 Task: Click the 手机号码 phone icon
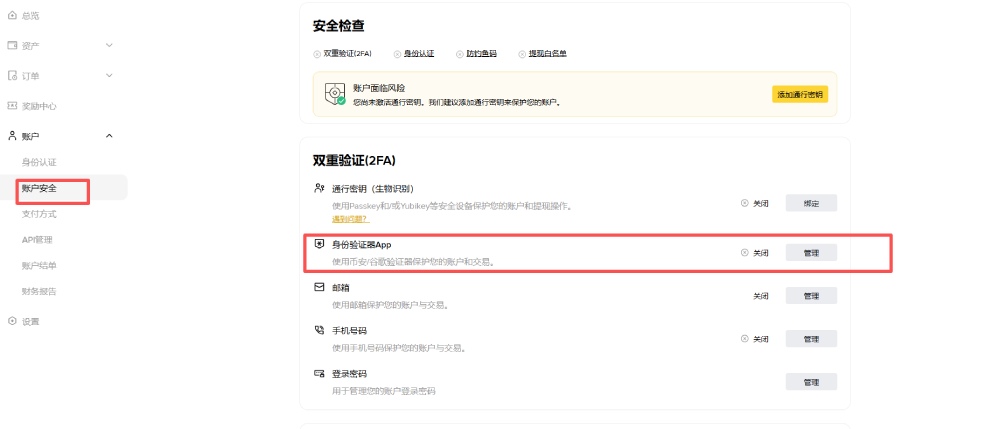pos(319,330)
